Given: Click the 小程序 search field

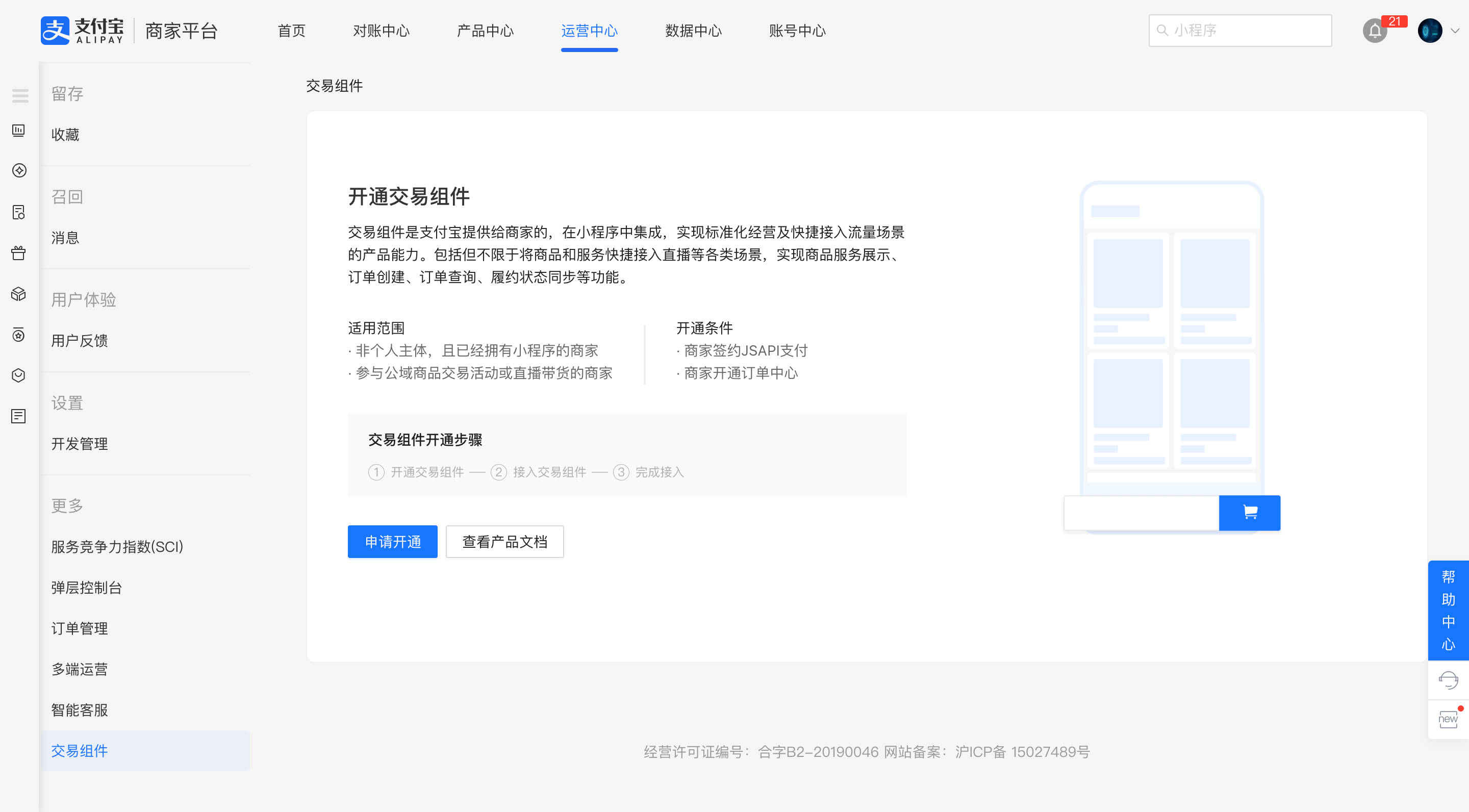Looking at the screenshot, I should click(x=1240, y=31).
